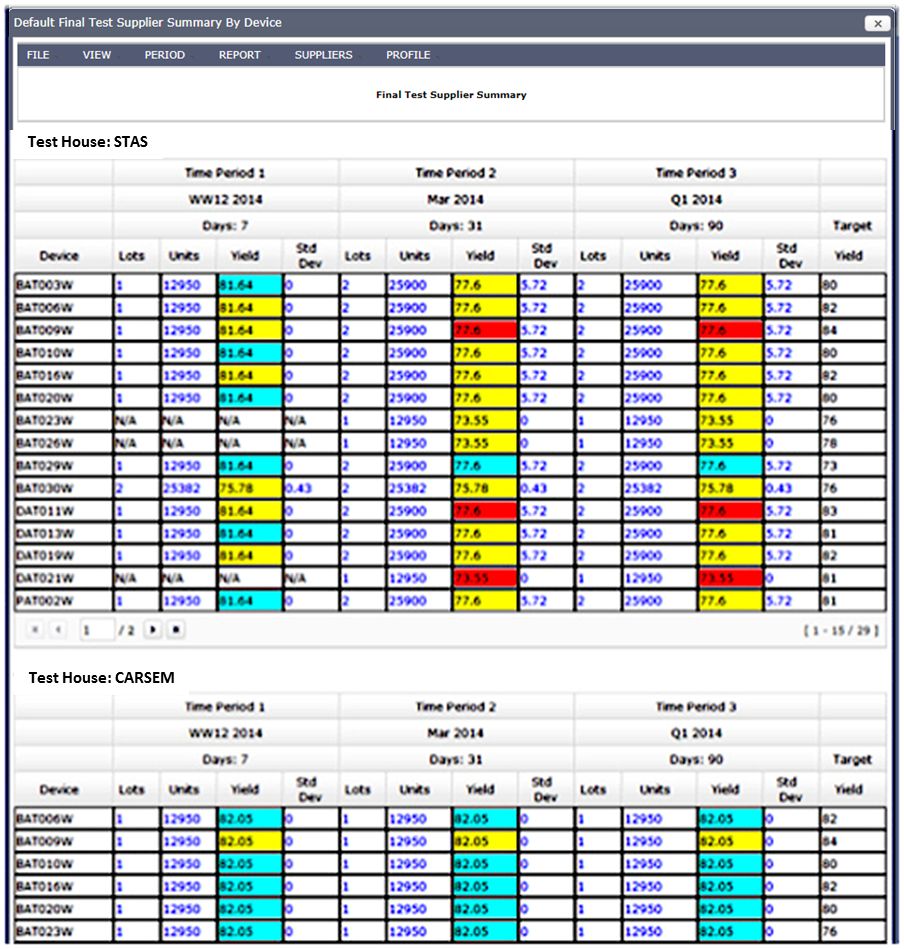Click the first page pagination button
Screen dimensions: 904x949
(35, 631)
